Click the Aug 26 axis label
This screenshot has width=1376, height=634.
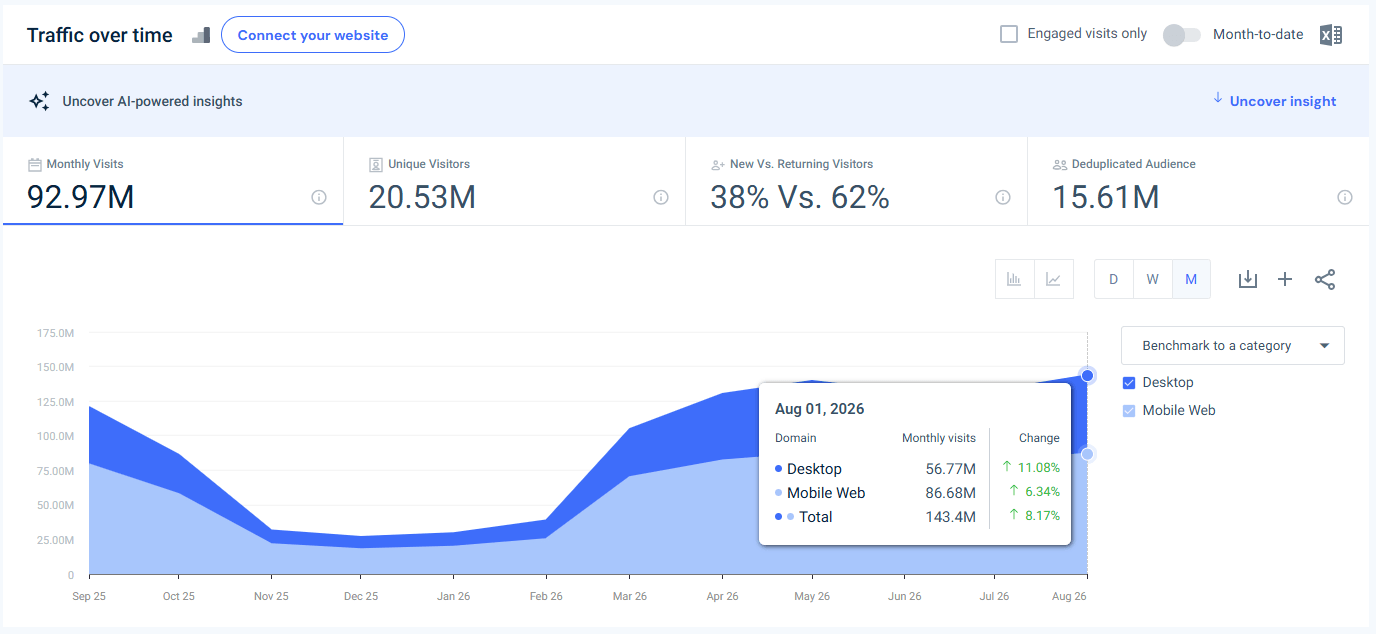point(1069,596)
